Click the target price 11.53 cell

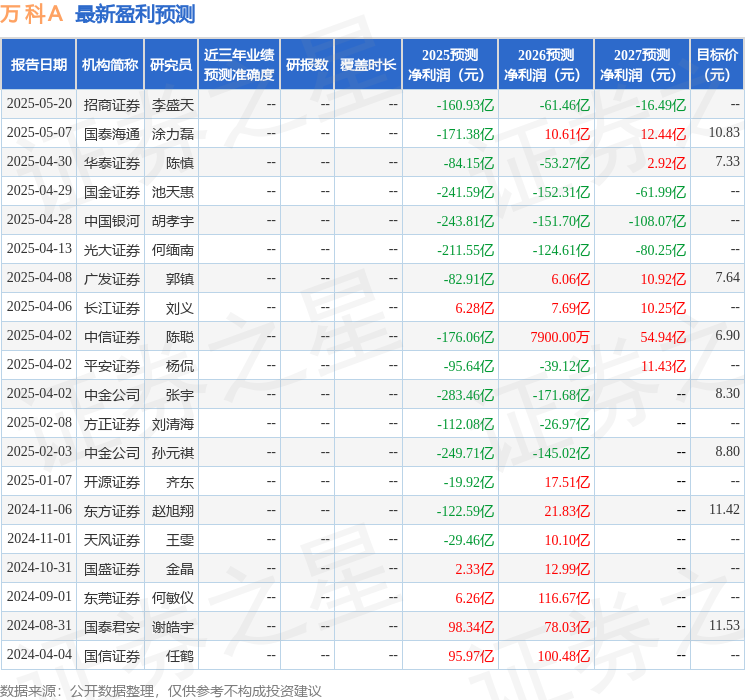[724, 626]
